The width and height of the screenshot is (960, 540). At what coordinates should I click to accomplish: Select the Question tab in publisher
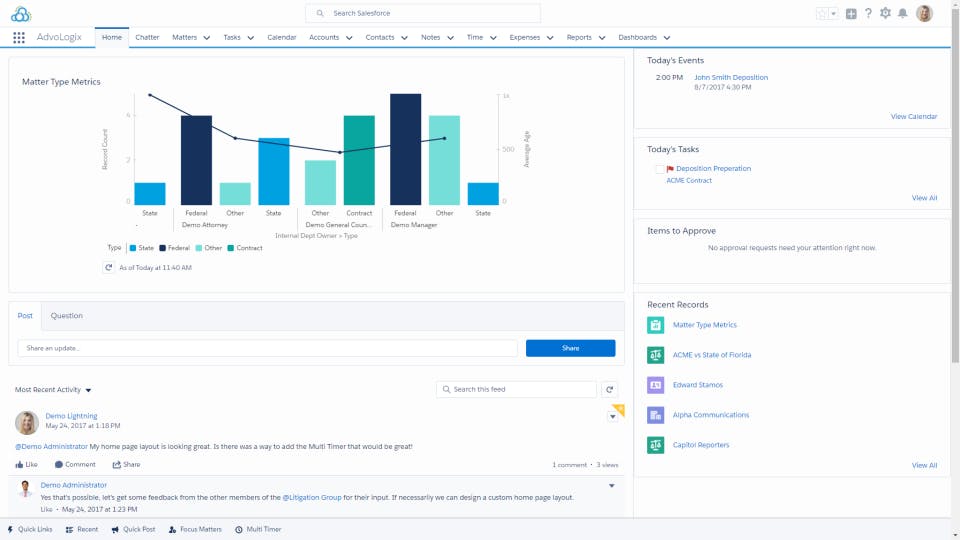coord(67,316)
